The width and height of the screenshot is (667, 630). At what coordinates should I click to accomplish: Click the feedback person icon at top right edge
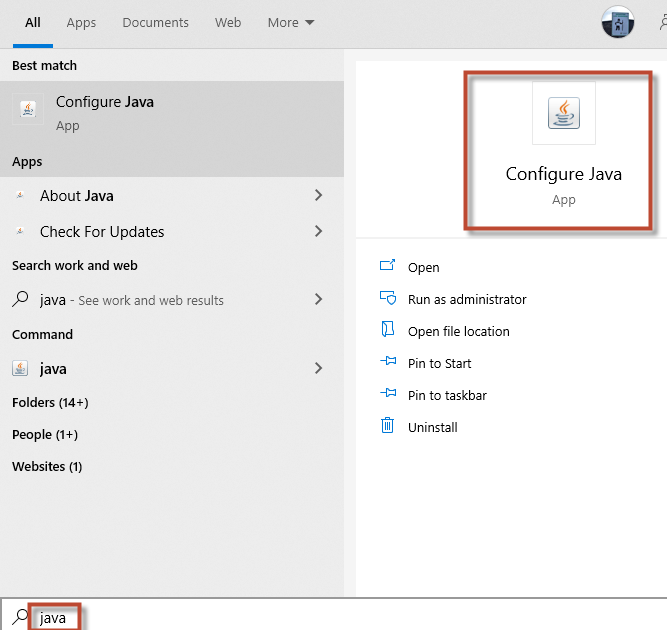point(663,22)
